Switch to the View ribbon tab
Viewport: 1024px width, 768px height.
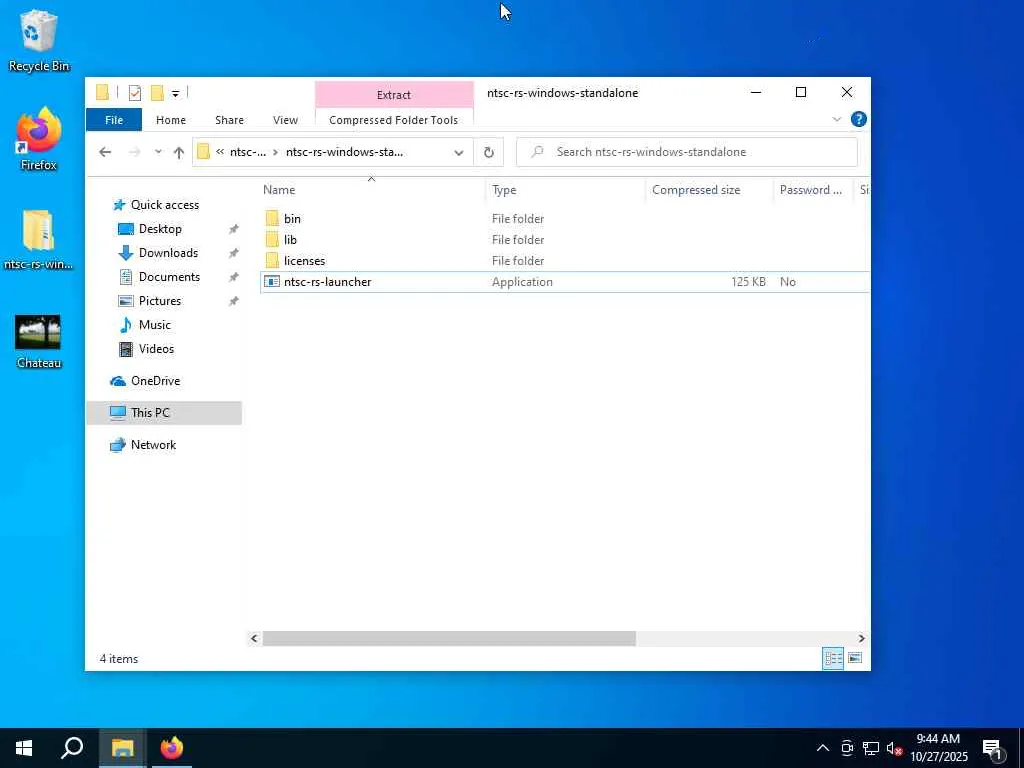pyautogui.click(x=285, y=120)
